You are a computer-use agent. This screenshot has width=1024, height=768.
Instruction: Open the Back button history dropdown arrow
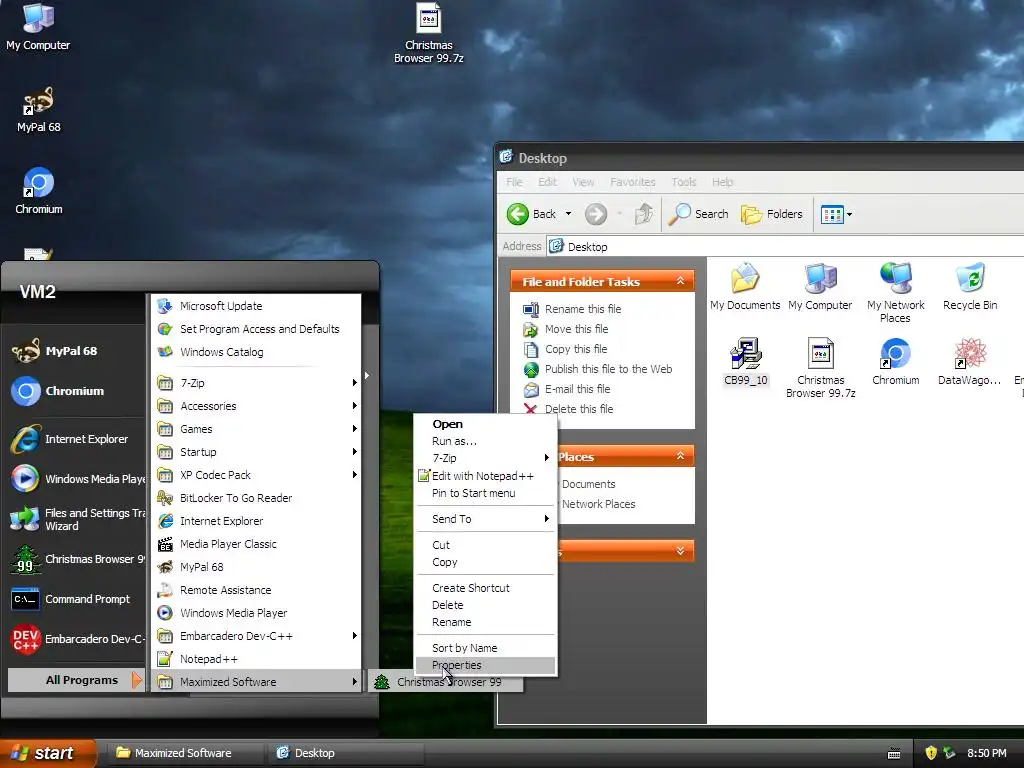pos(568,214)
